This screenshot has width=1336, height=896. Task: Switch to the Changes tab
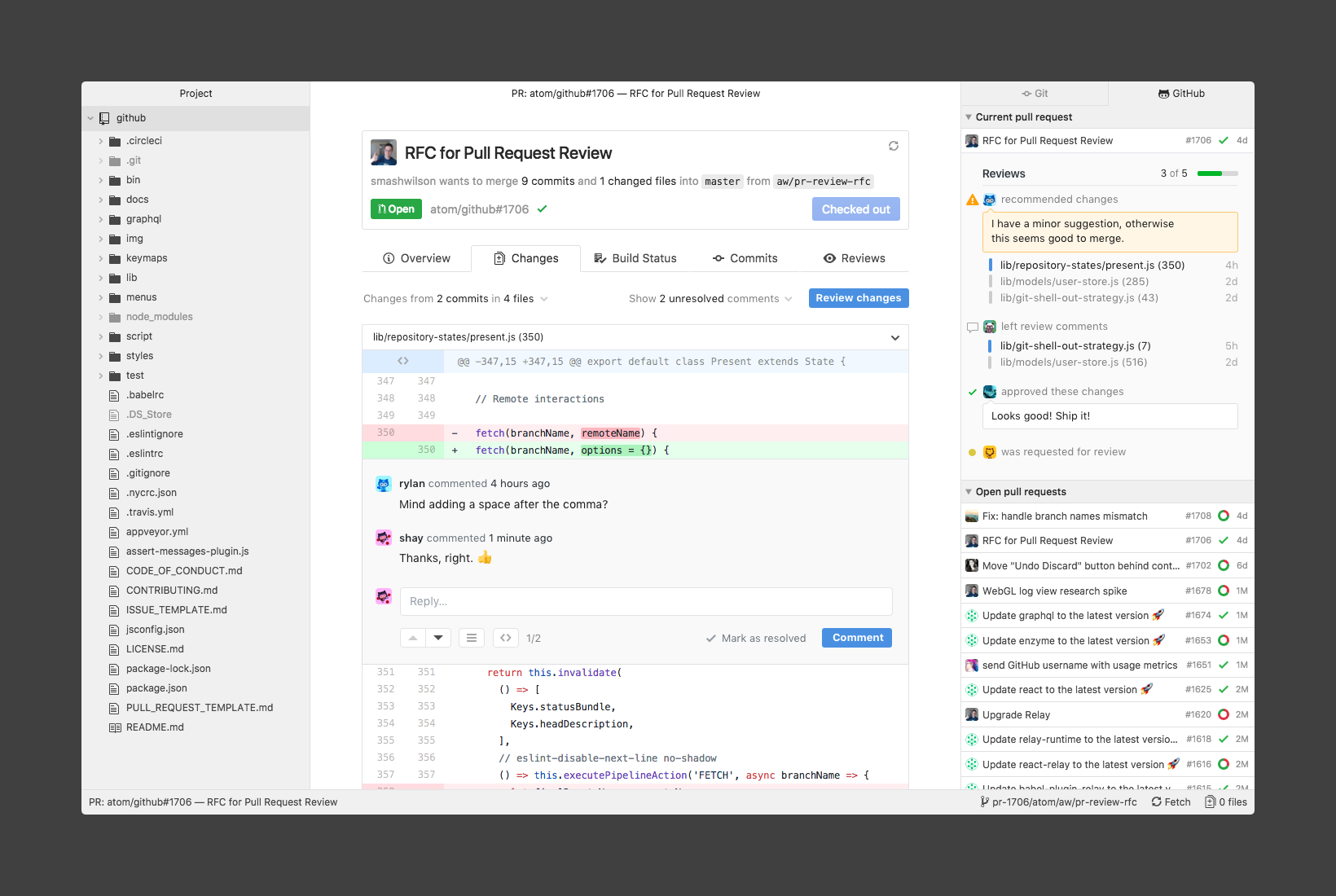[x=526, y=258]
